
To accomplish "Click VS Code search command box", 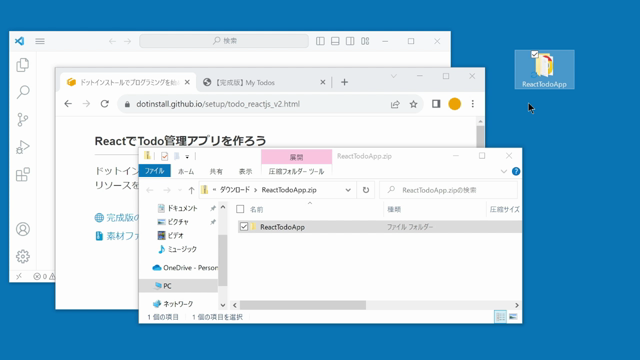I will pos(224,41).
